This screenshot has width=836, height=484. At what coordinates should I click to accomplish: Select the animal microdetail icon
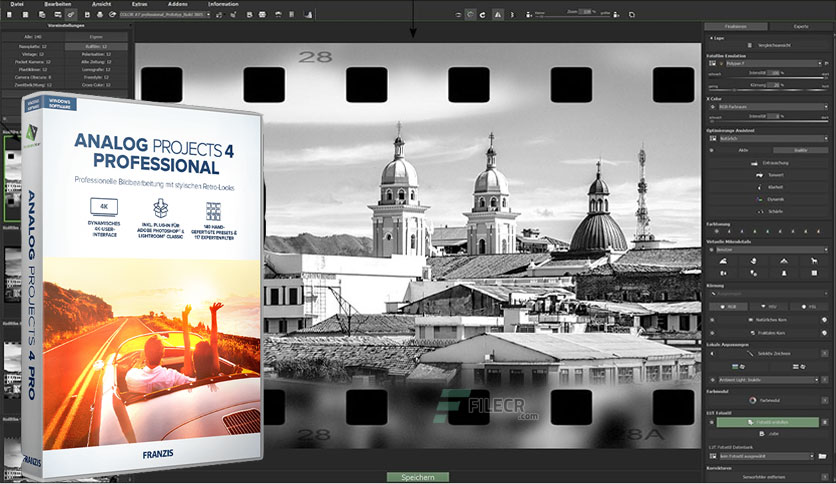(x=814, y=261)
